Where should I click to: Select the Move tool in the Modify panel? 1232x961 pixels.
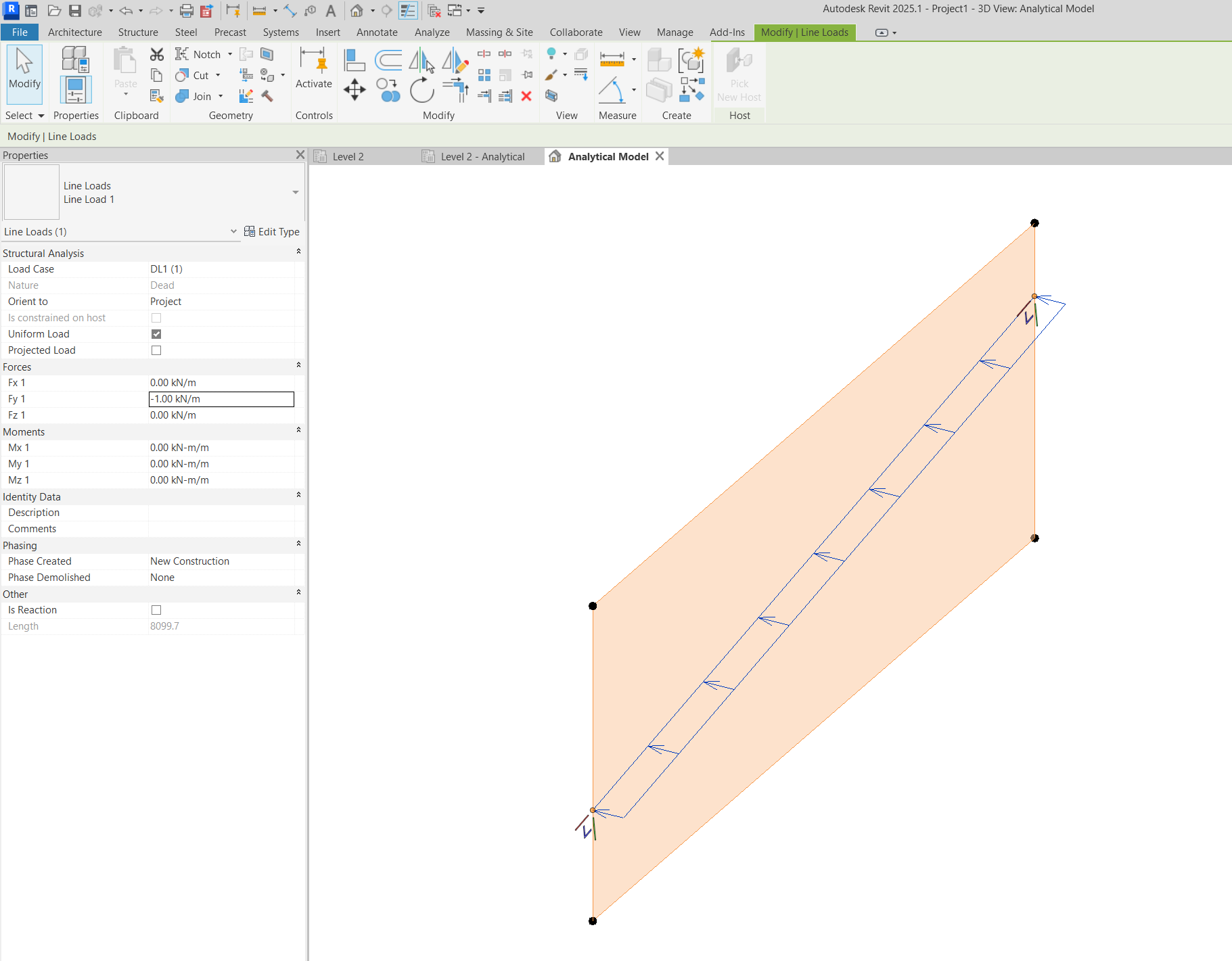click(355, 90)
